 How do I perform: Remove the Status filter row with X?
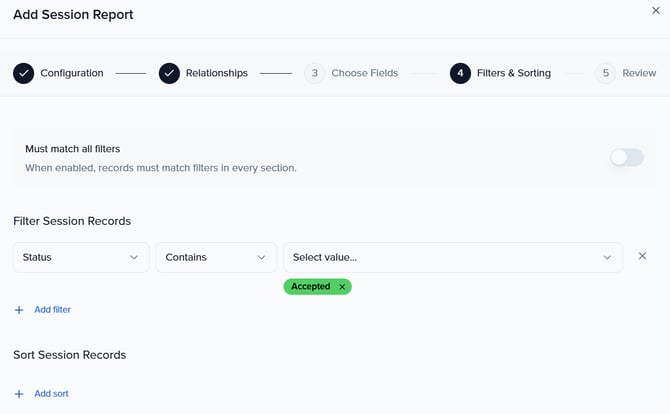(x=642, y=257)
